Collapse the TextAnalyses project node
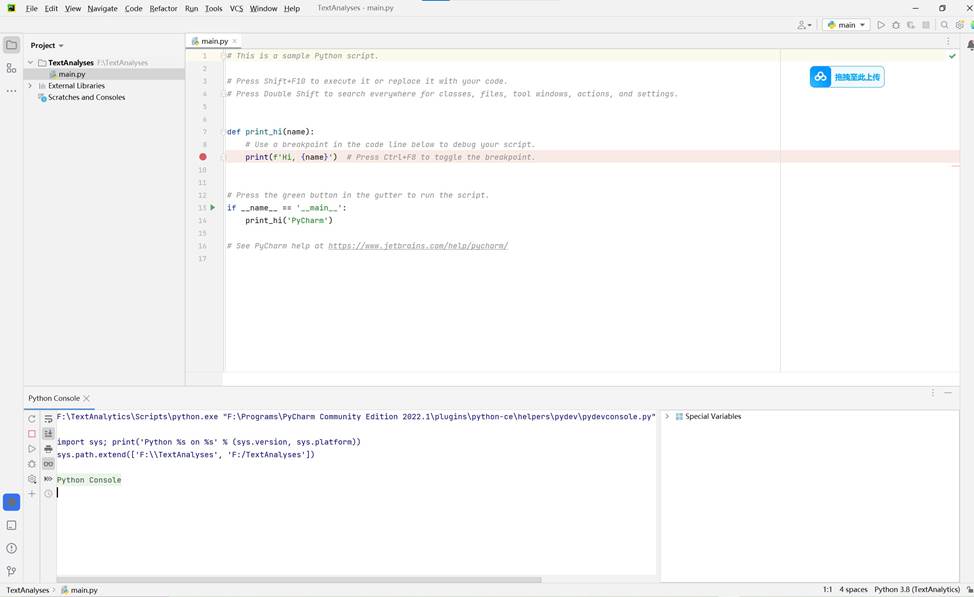Screen dimensions: 974x597 click(30, 61)
